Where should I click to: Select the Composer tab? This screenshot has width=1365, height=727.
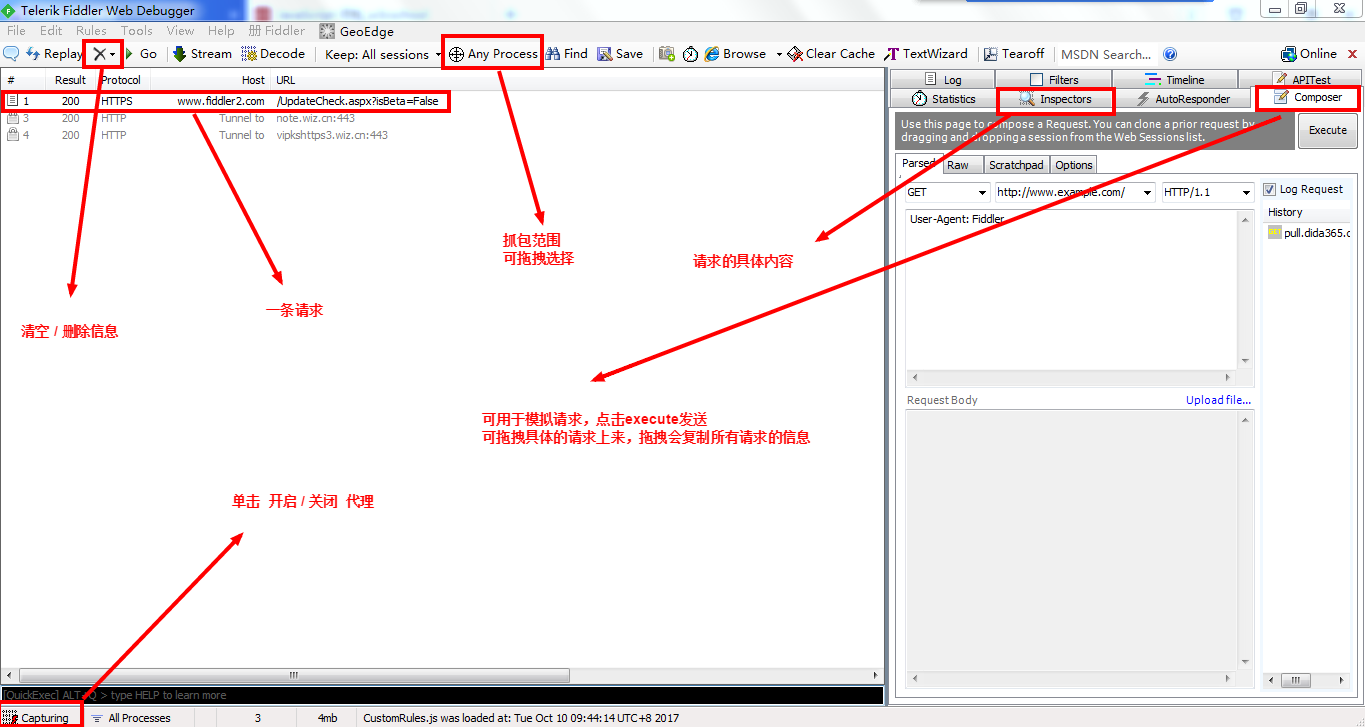coord(1308,97)
